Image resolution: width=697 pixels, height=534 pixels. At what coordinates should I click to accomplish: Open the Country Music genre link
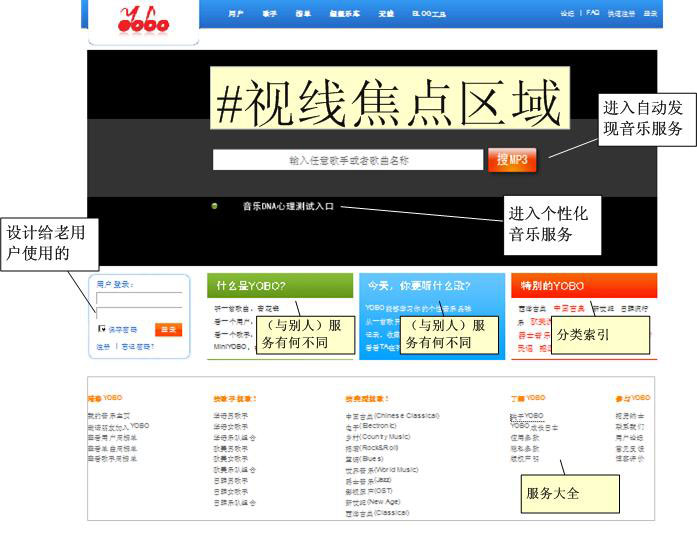[378, 437]
